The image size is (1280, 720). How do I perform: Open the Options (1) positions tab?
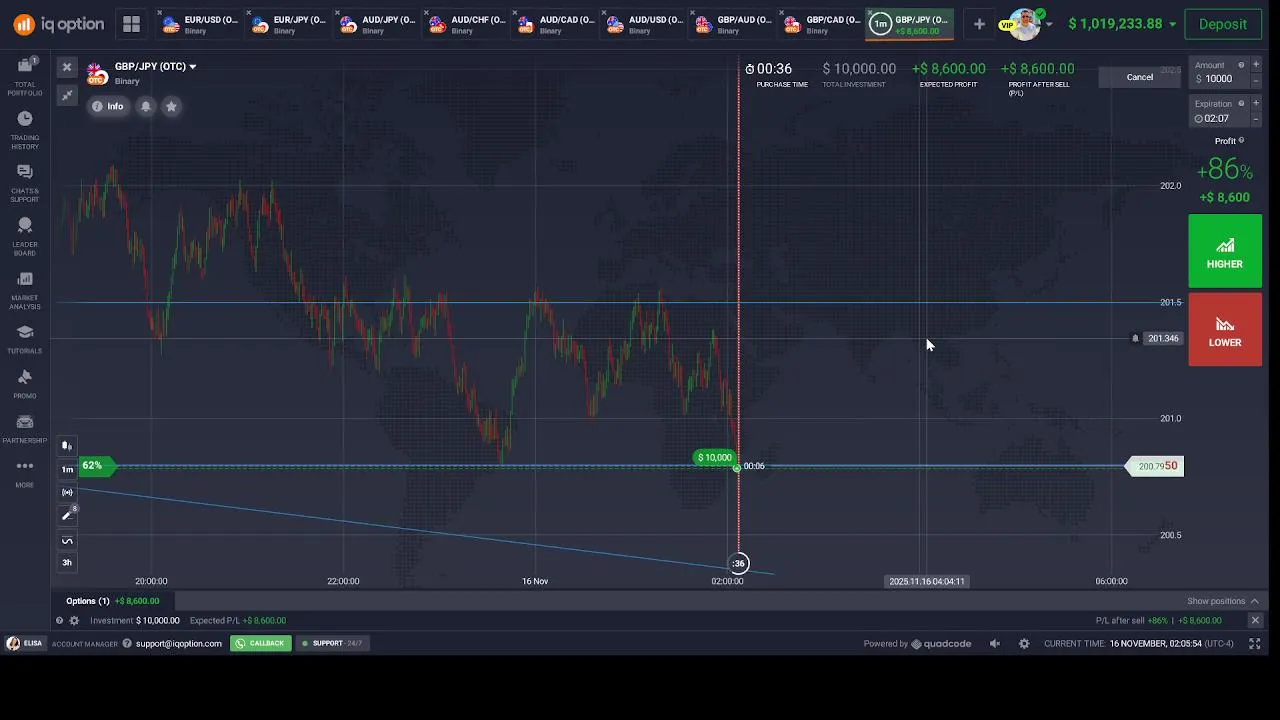tap(112, 601)
